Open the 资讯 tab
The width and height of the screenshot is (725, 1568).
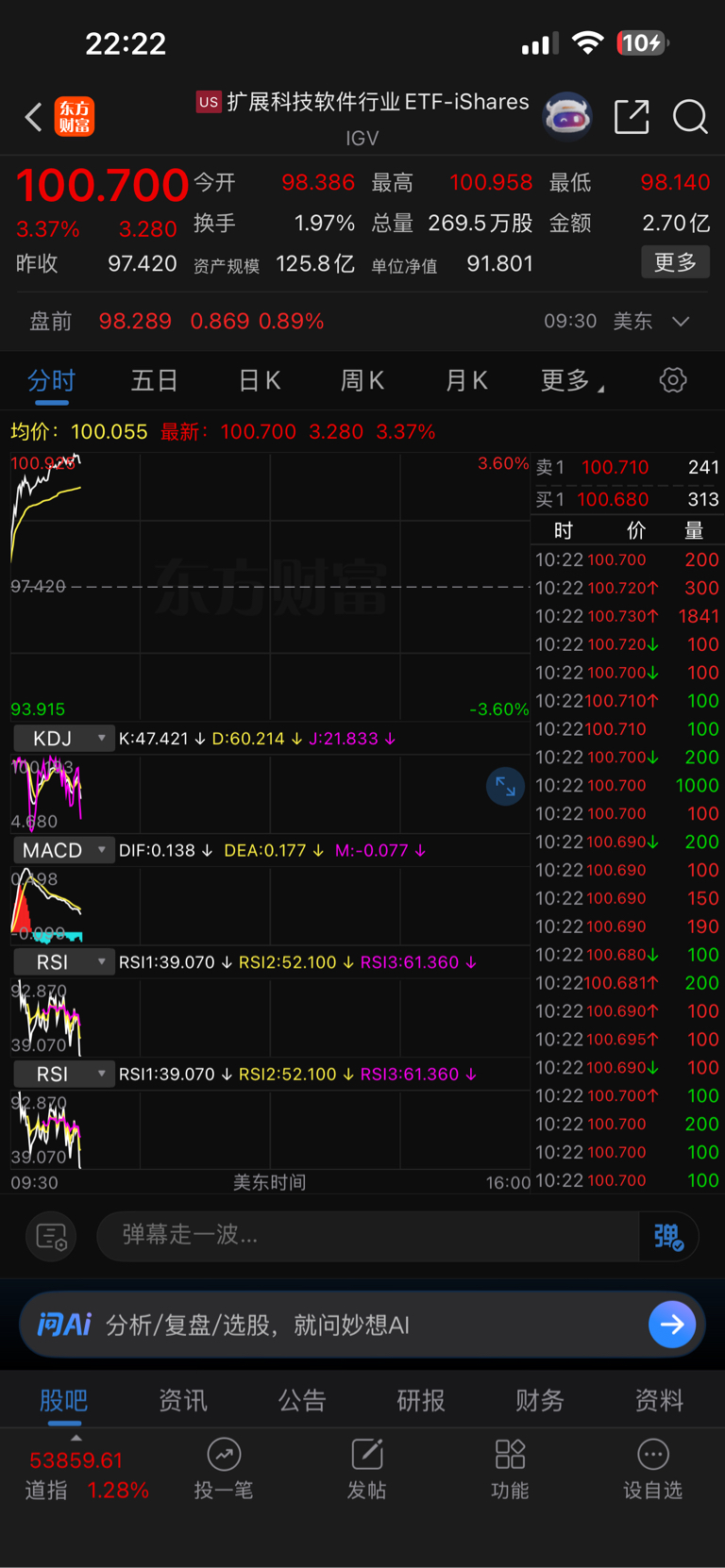(x=182, y=1400)
